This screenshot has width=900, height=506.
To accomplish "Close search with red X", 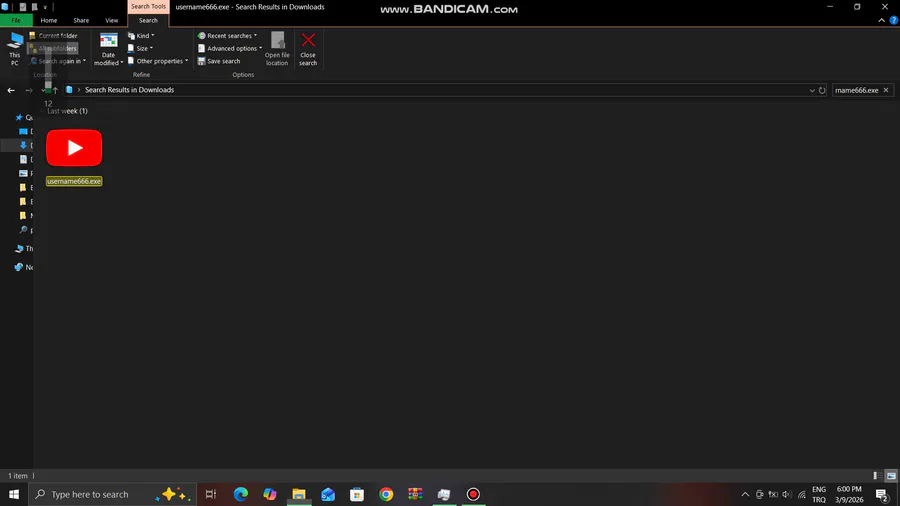I will tap(308, 49).
